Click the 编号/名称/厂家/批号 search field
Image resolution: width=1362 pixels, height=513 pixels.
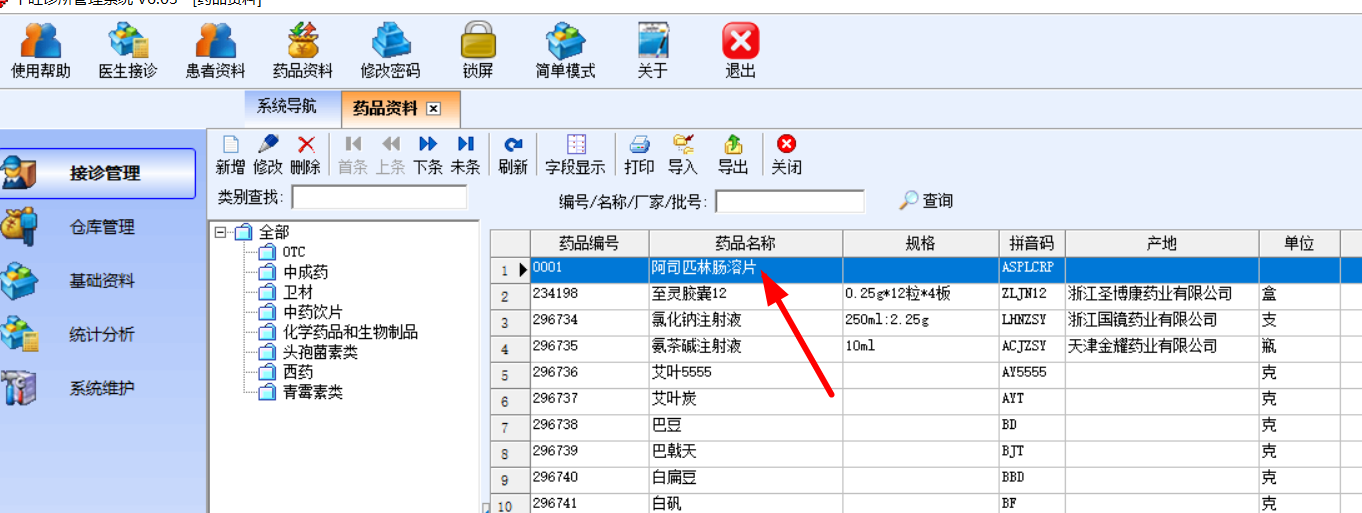[x=790, y=201]
